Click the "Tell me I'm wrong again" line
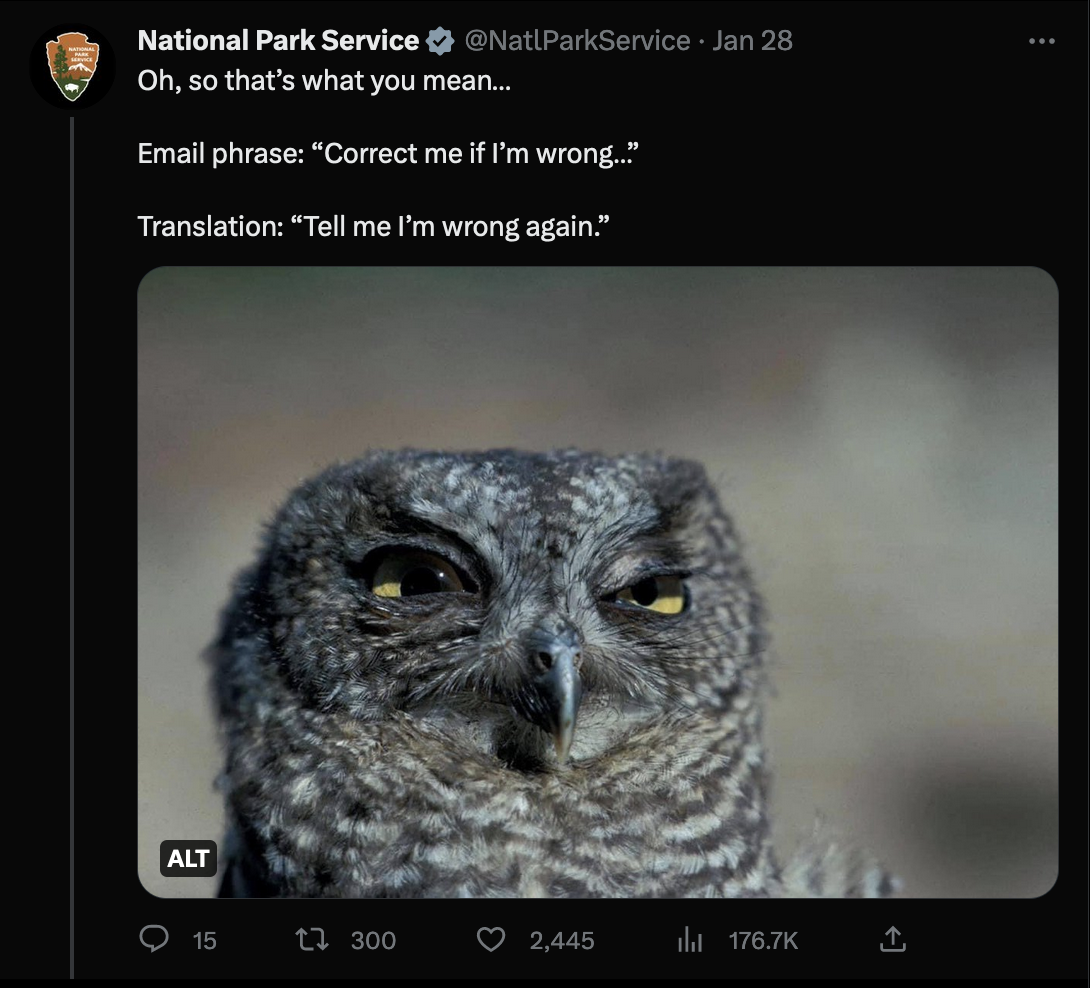 click(372, 226)
